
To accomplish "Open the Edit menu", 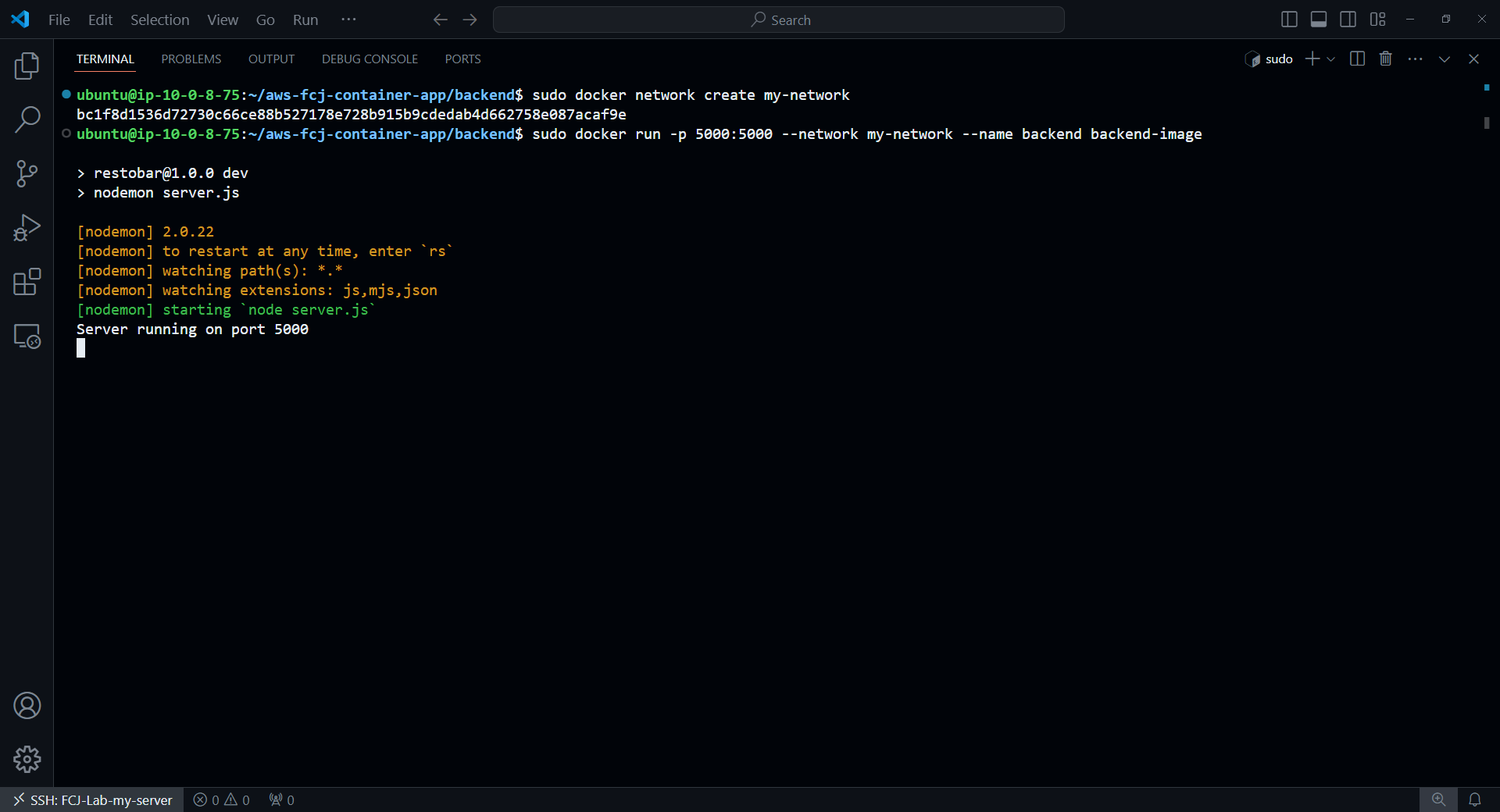I will point(100,20).
